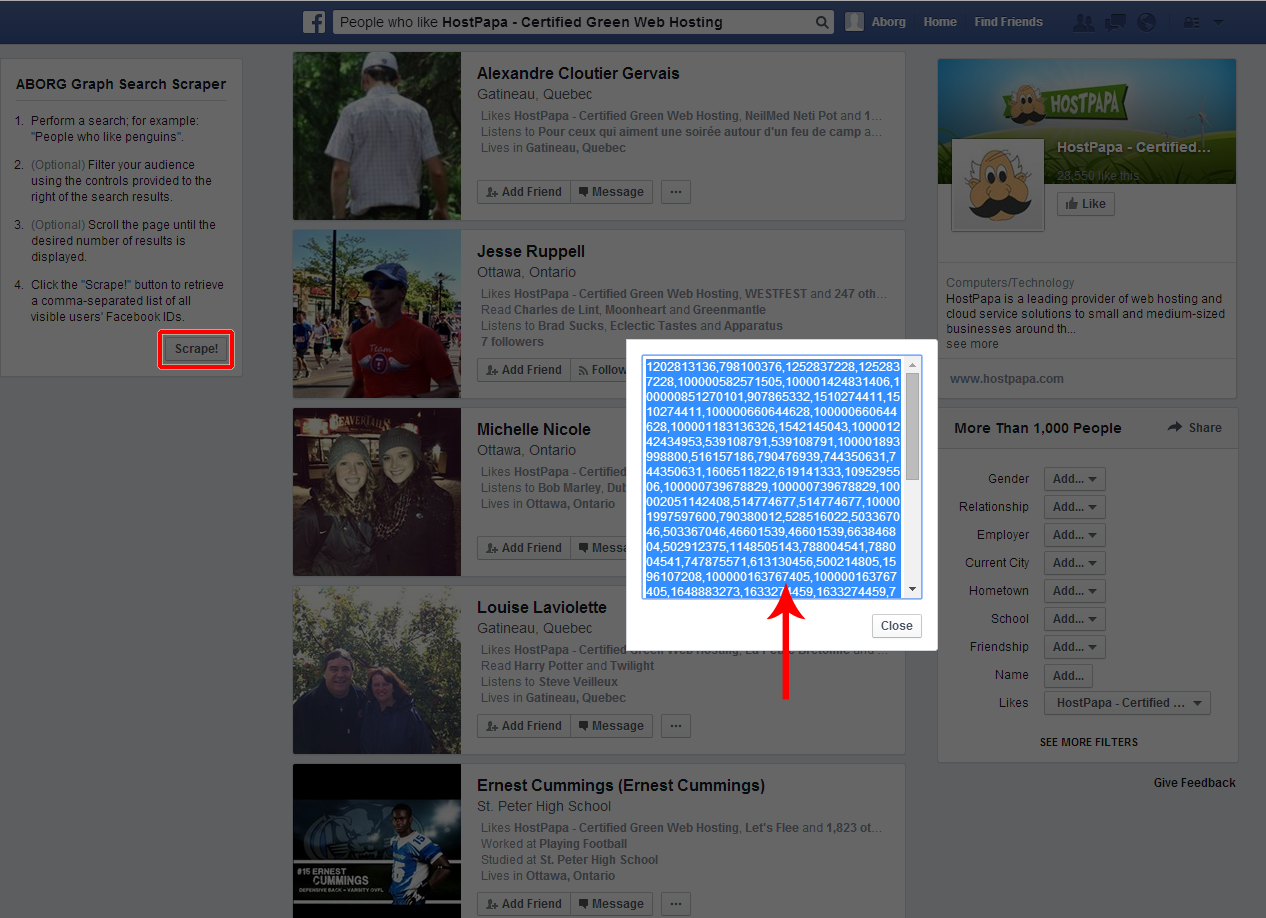Click Jesse Ruppell profile photo
The width and height of the screenshot is (1266, 918).
tap(377, 314)
